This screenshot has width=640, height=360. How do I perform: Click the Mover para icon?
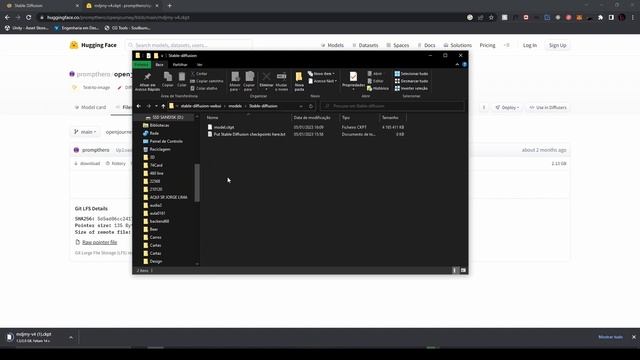pos(235,77)
